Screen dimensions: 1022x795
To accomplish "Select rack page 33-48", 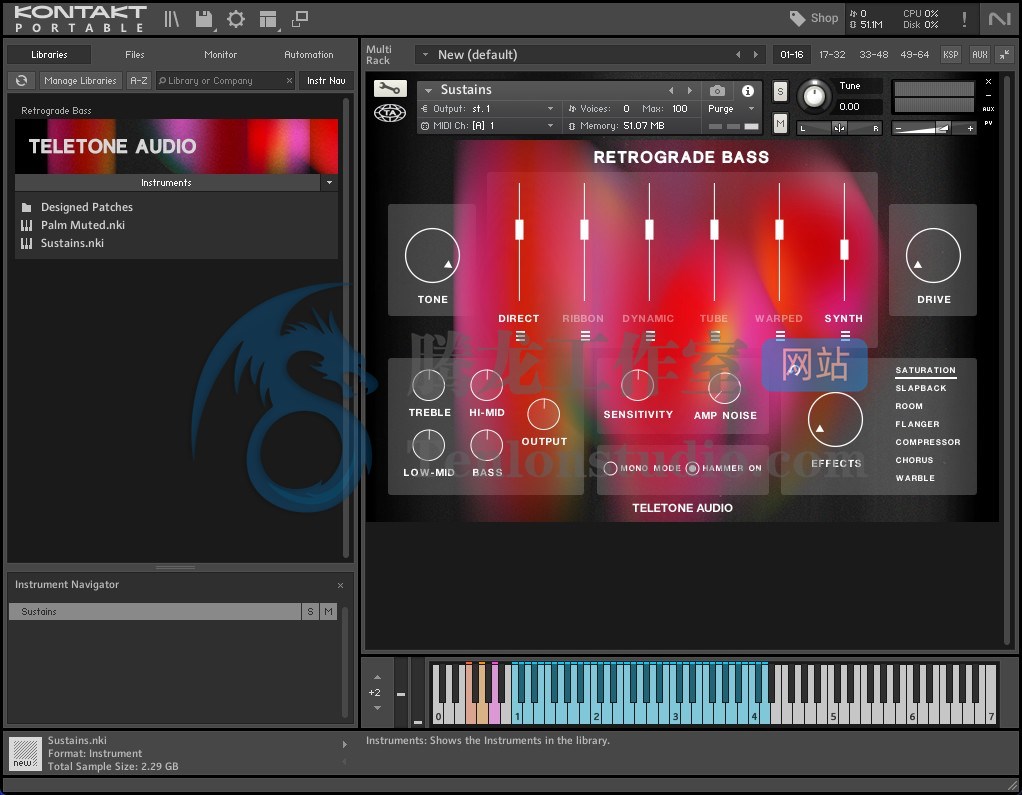I will coord(873,55).
